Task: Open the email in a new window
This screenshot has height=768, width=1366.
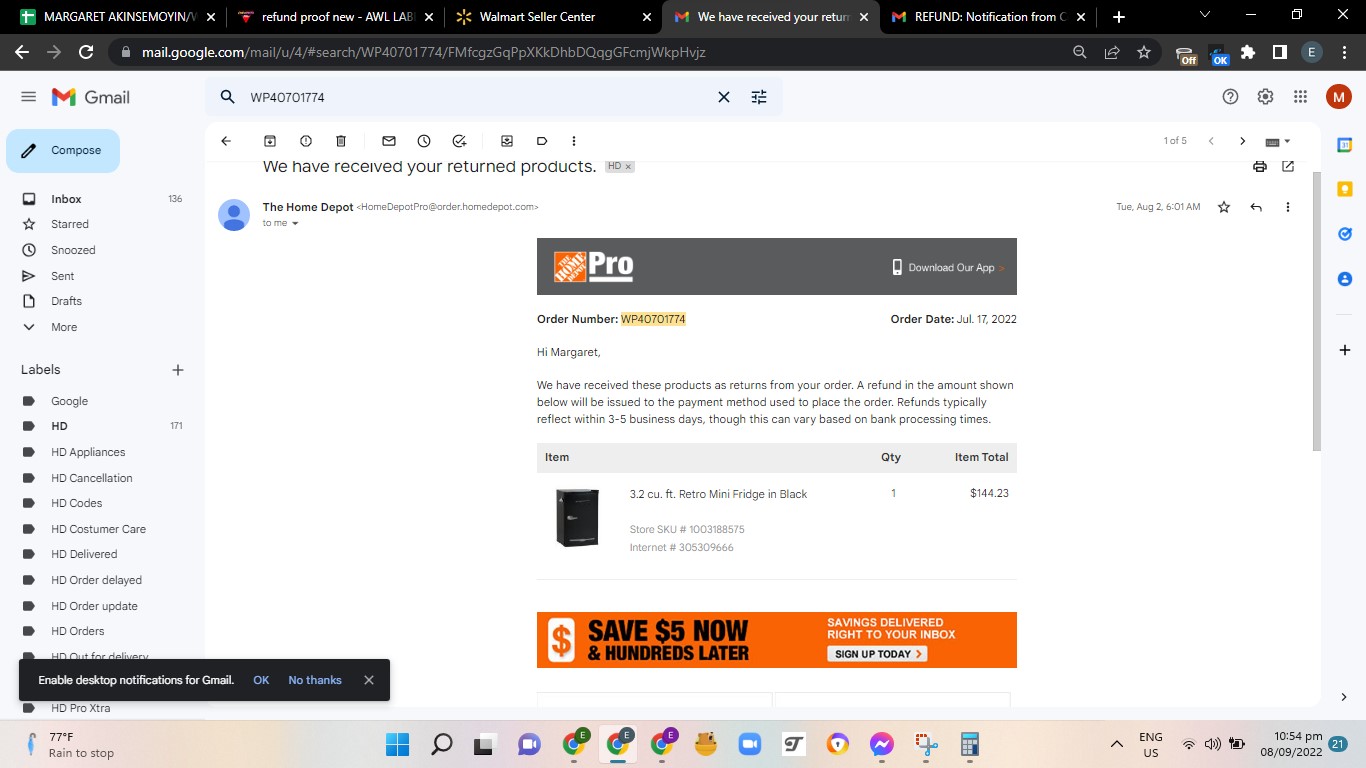Action: 1288,166
